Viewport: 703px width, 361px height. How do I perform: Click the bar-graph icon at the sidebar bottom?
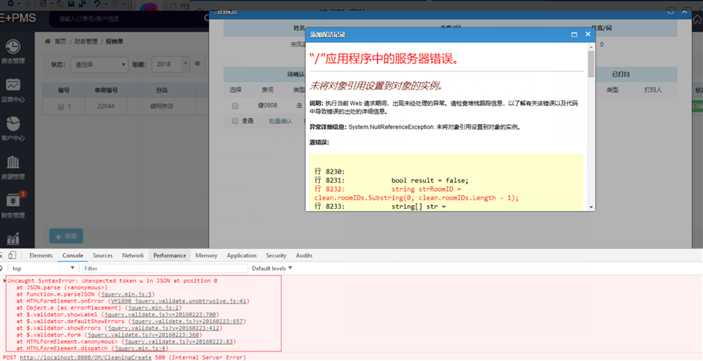click(13, 239)
